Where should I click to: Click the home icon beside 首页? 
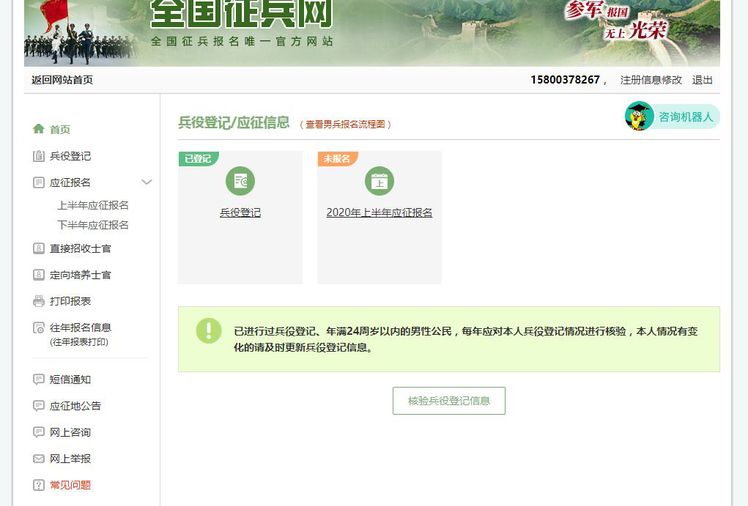(39, 129)
